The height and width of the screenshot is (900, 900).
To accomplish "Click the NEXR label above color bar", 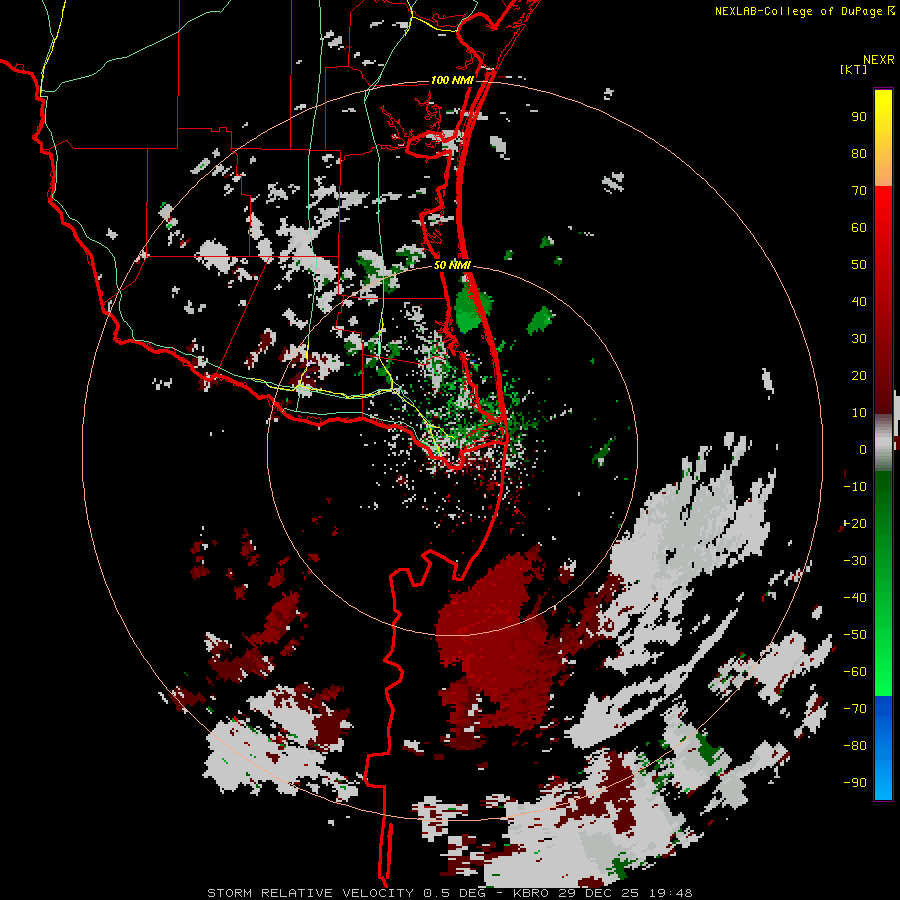I will pos(879,60).
